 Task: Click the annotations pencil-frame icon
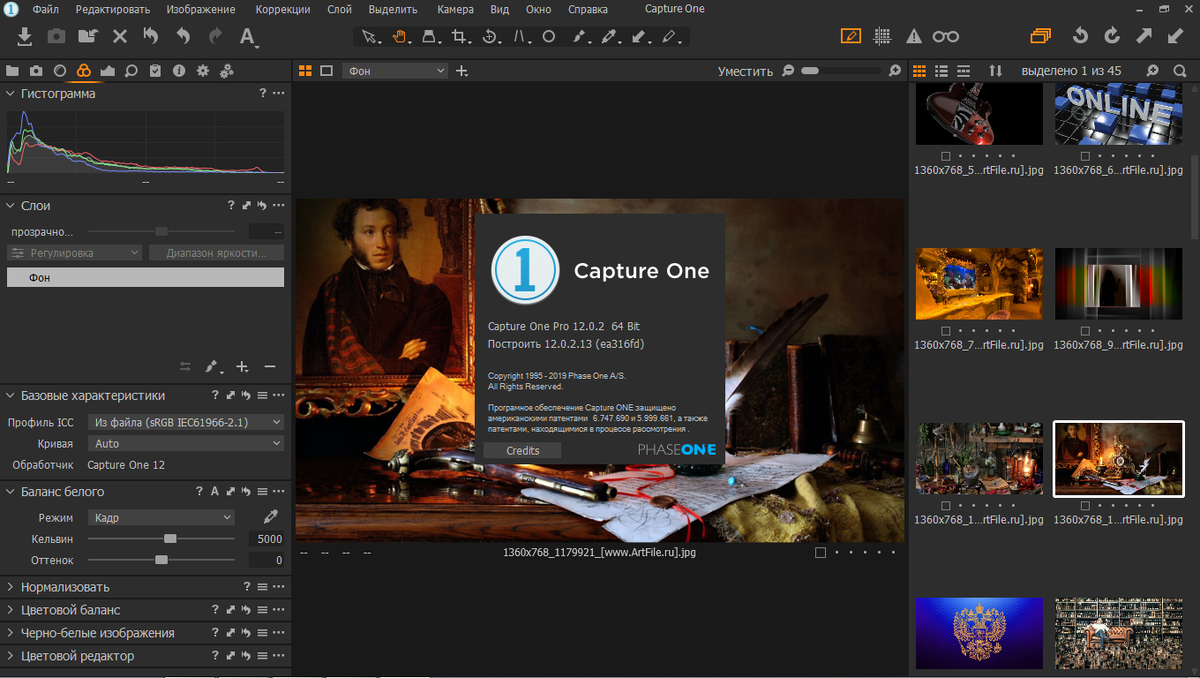coord(851,36)
